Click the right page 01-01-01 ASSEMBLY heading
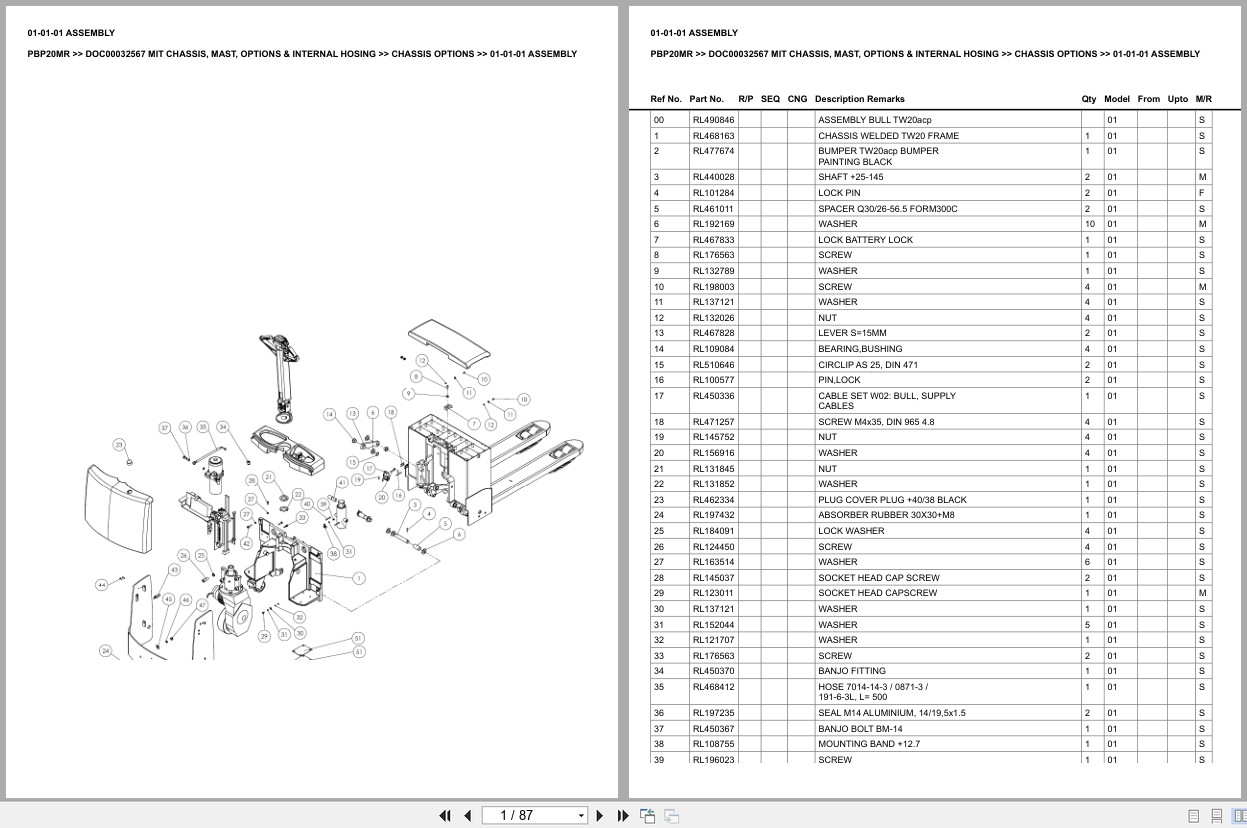The width and height of the screenshot is (1247, 828). [x=694, y=33]
